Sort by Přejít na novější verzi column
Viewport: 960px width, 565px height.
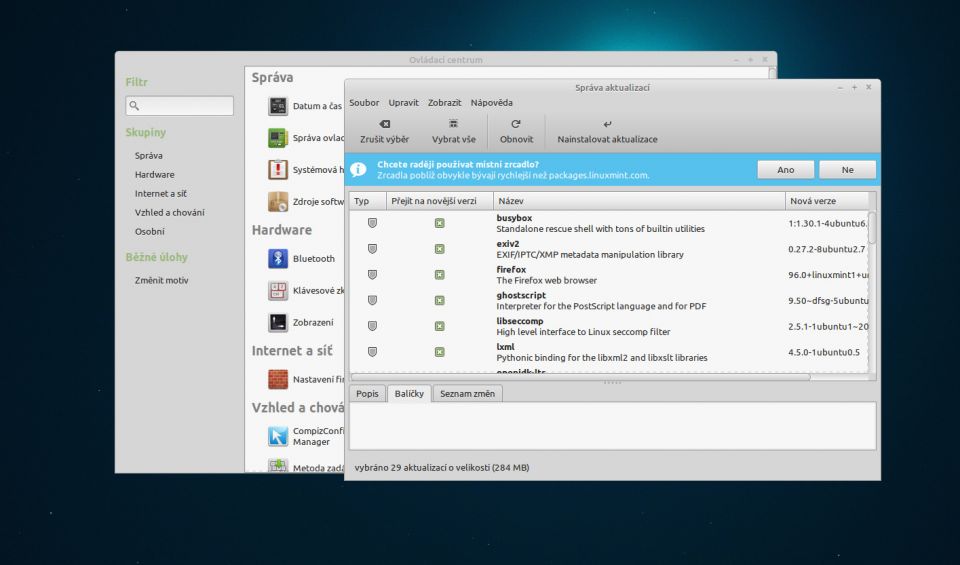click(440, 201)
